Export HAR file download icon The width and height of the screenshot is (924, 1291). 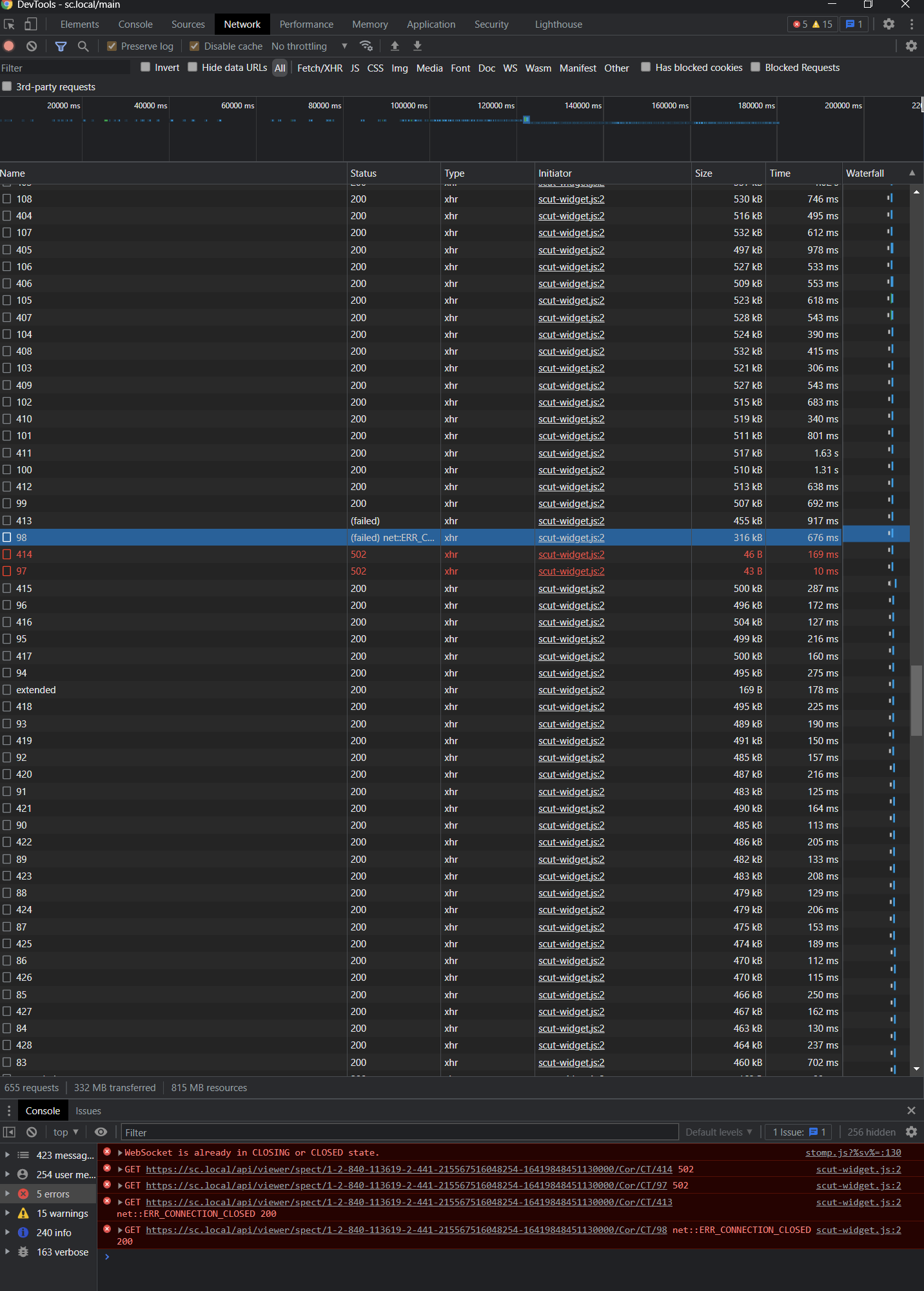click(417, 46)
